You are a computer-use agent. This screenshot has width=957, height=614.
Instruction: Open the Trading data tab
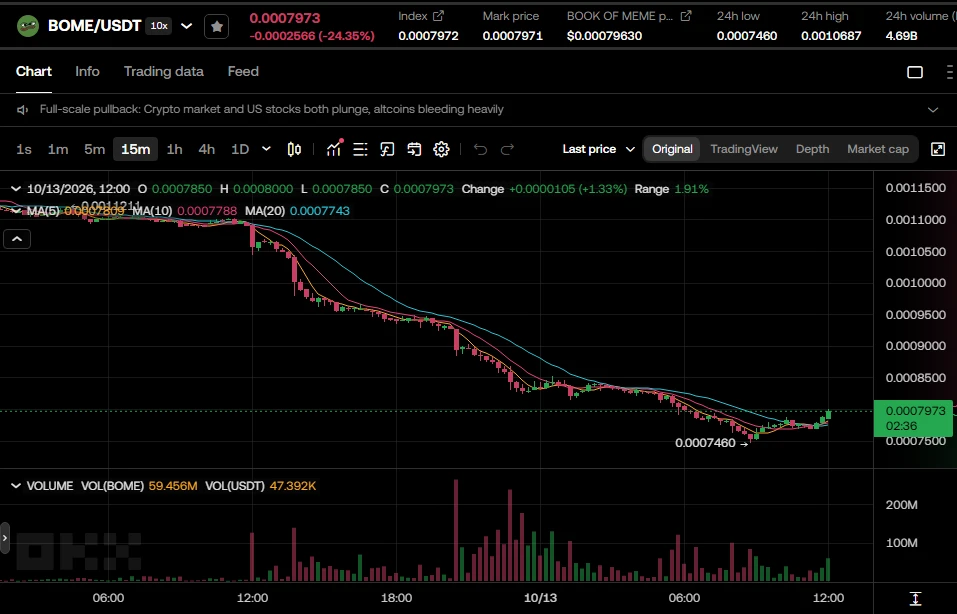pos(164,71)
